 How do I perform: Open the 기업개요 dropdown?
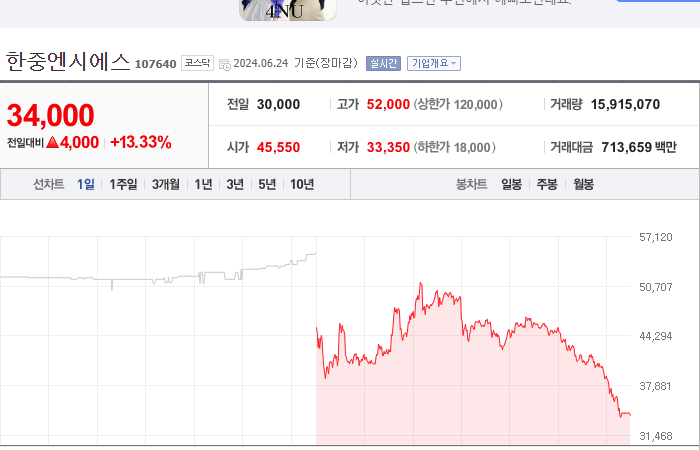433,63
